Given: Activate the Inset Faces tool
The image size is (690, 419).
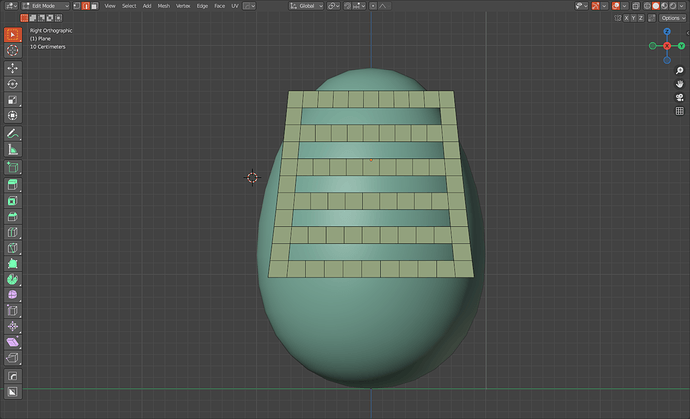Looking at the screenshot, I should [13, 201].
